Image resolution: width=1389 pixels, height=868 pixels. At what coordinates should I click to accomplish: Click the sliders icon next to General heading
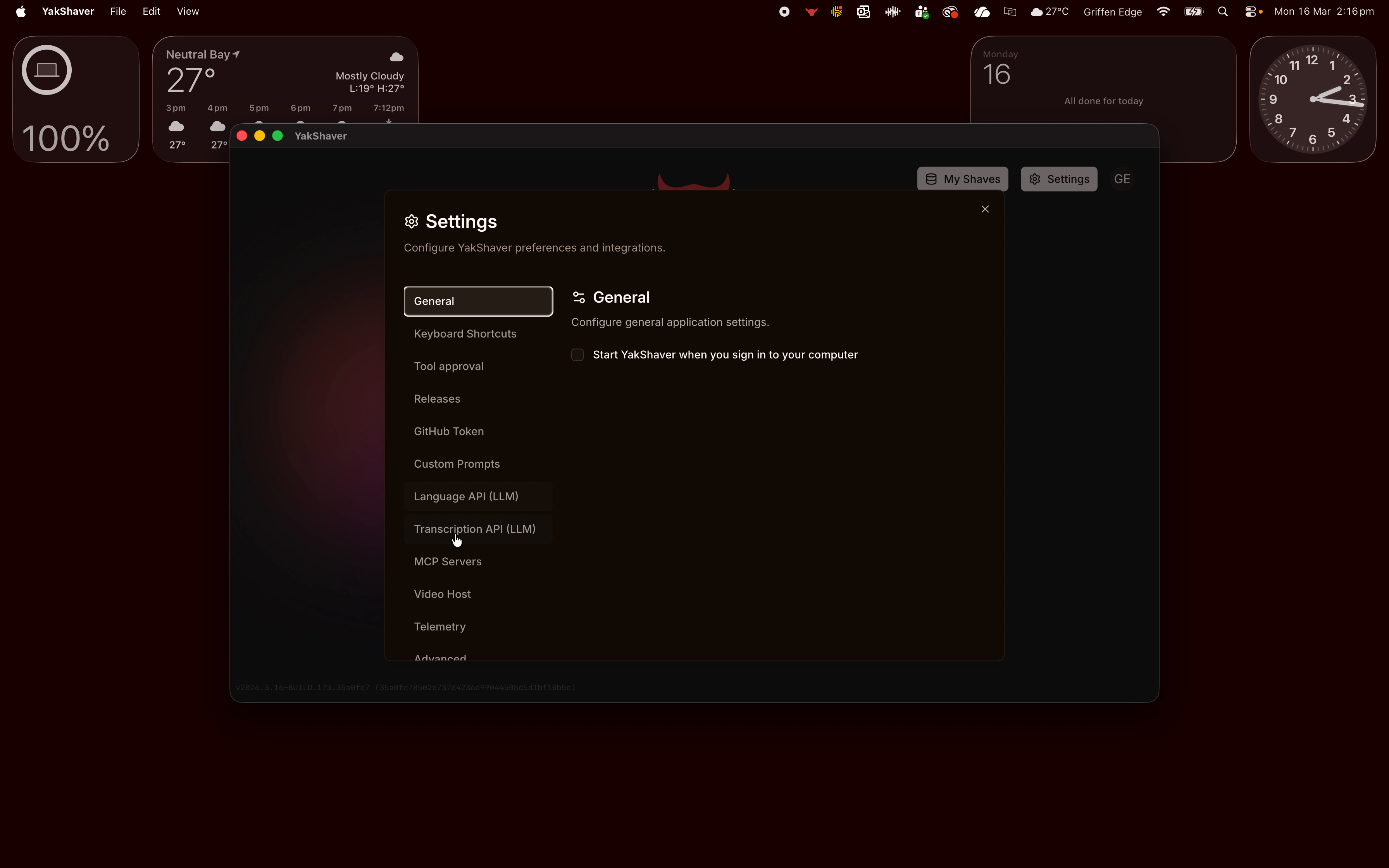click(x=579, y=297)
